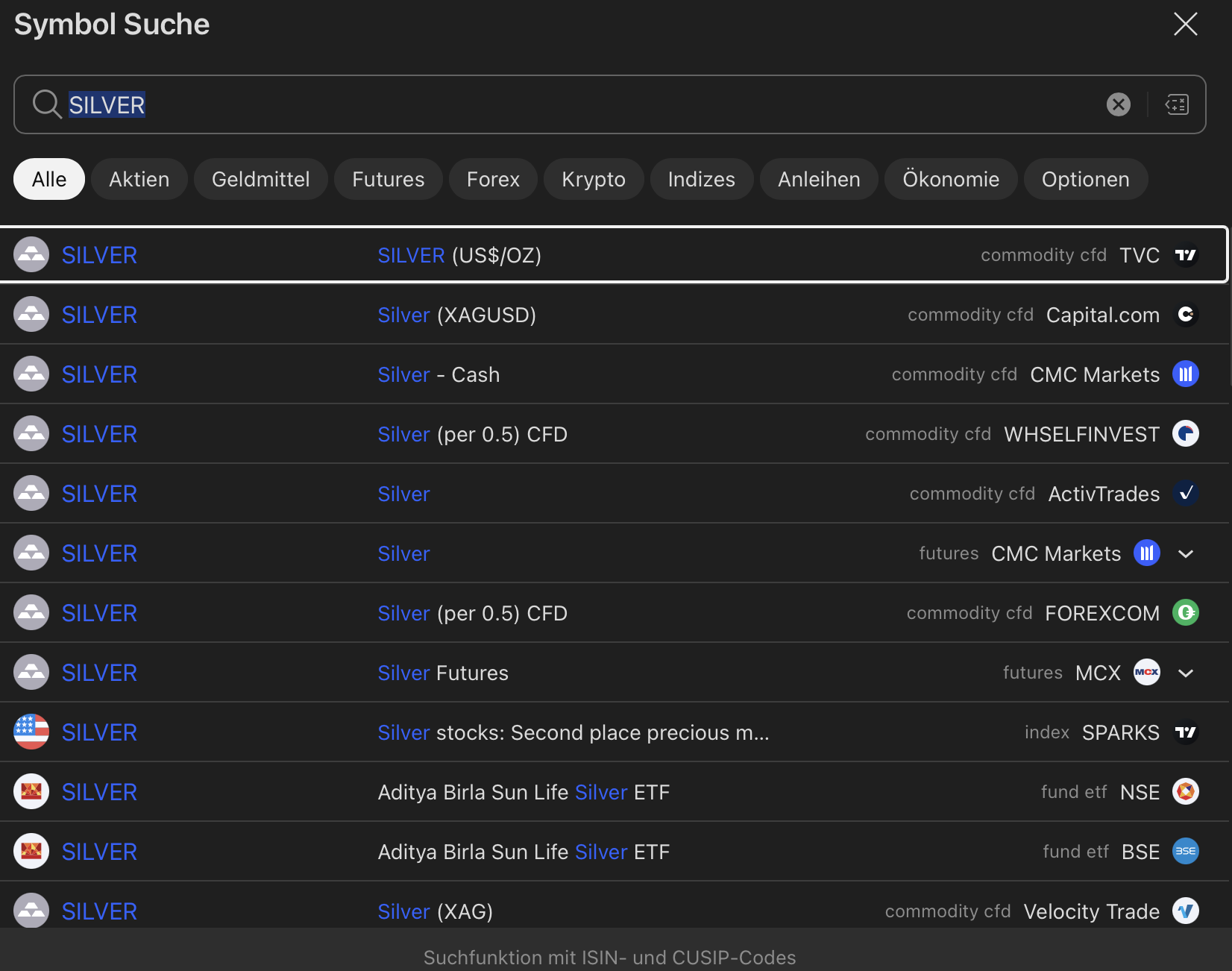Close the Symbol Suche dialog
The height and width of the screenshot is (971, 1232).
[x=1185, y=24]
